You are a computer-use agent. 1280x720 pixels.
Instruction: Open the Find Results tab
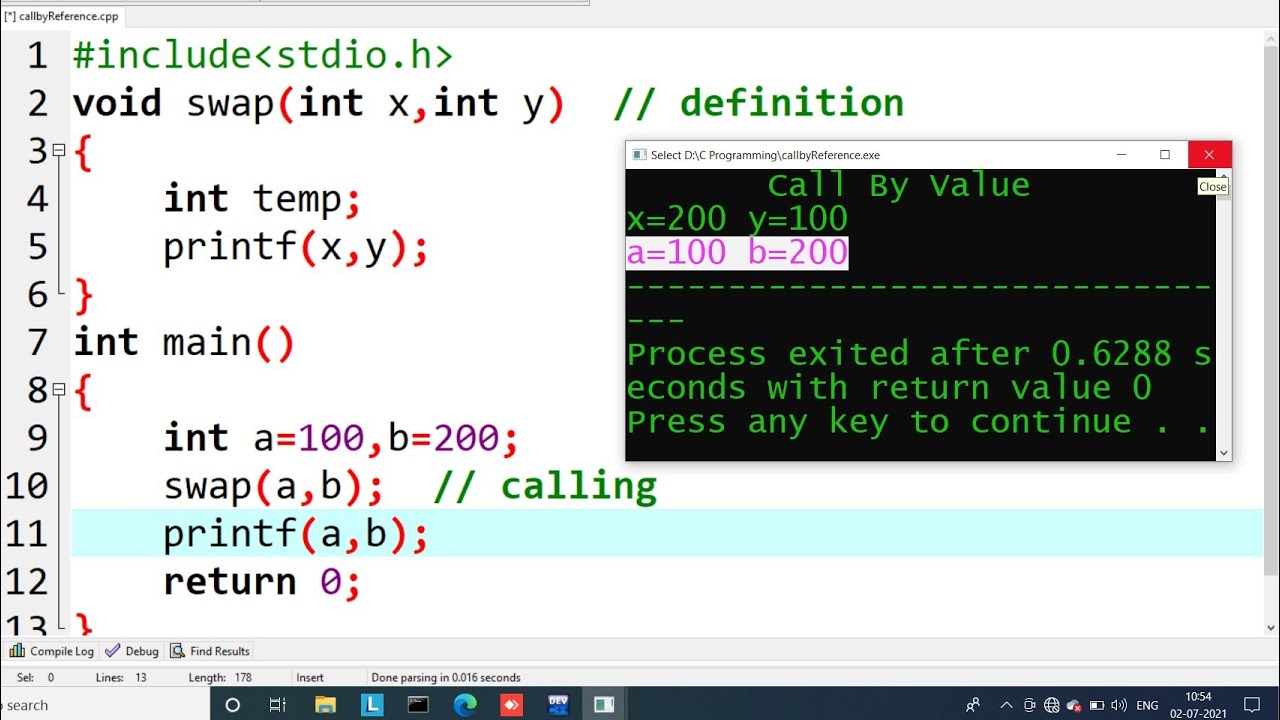[x=210, y=651]
